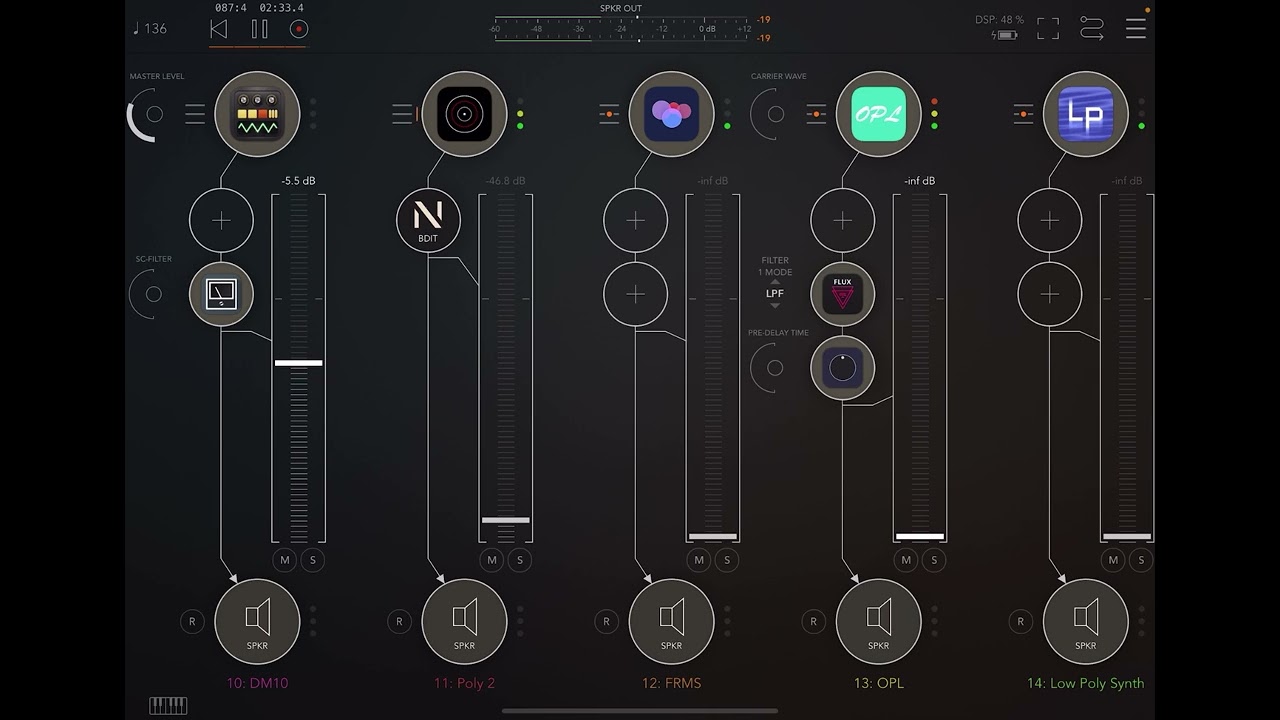
Task: Solo the FRMS channel
Action: pyautogui.click(x=726, y=560)
